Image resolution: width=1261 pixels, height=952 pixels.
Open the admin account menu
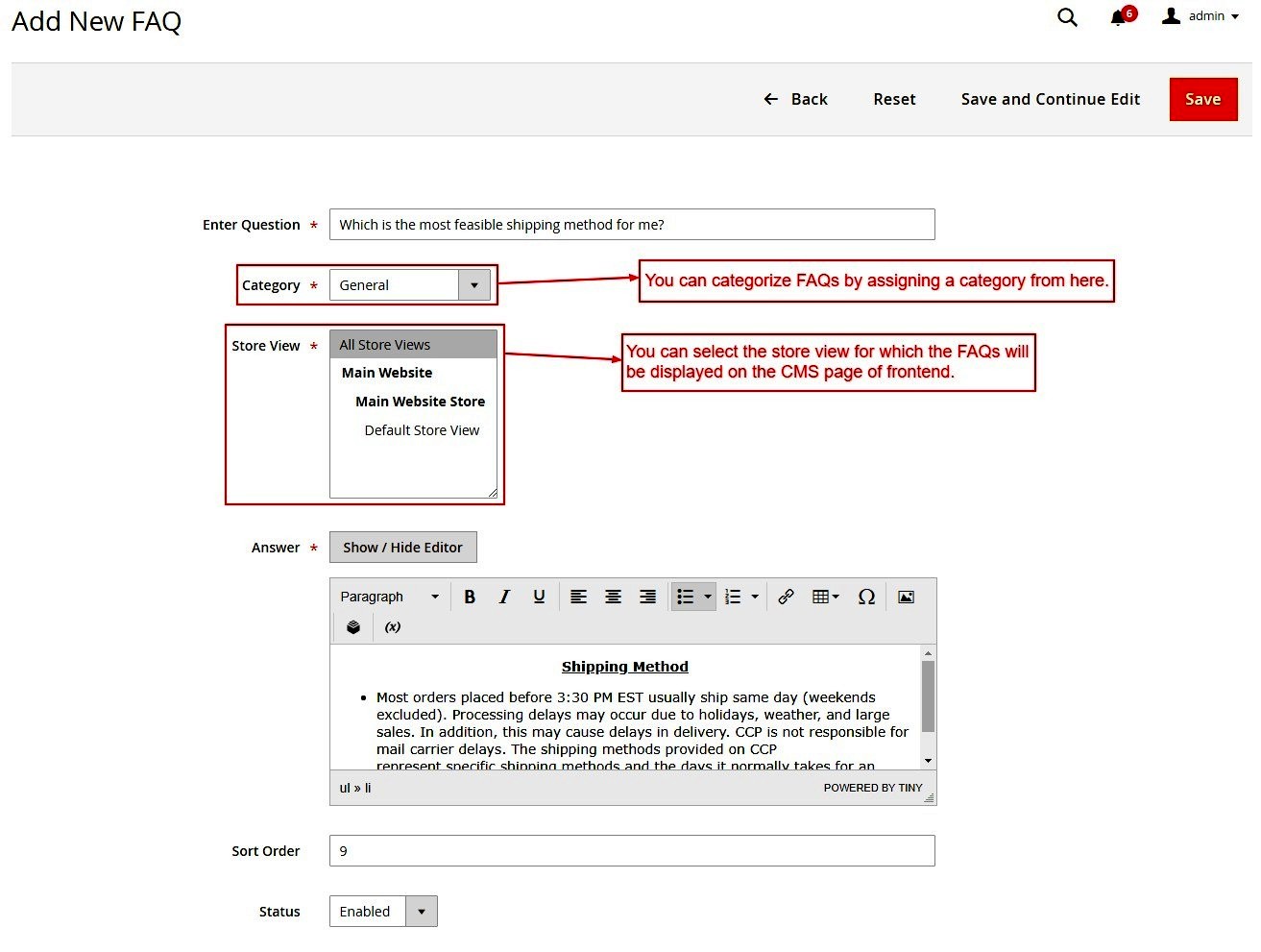pyautogui.click(x=1199, y=15)
